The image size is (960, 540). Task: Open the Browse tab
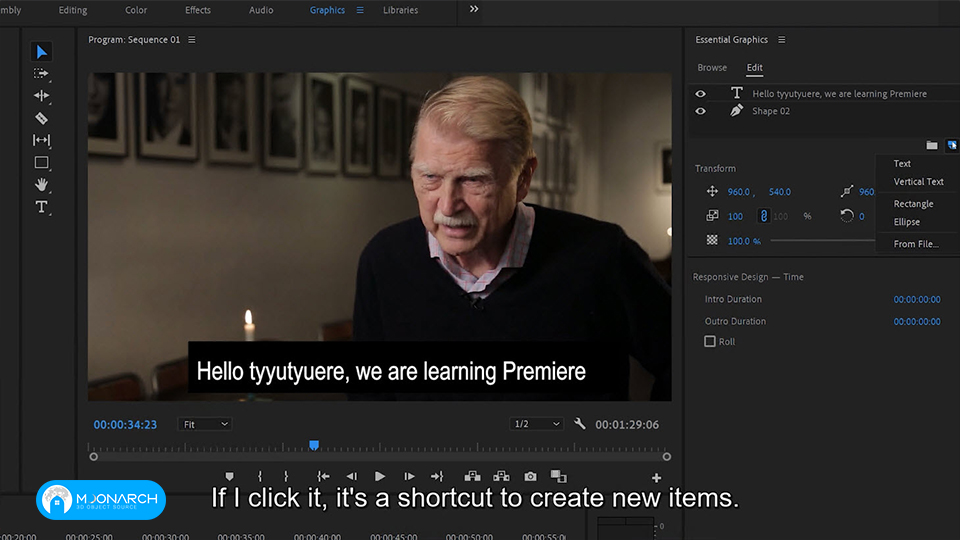(712, 67)
